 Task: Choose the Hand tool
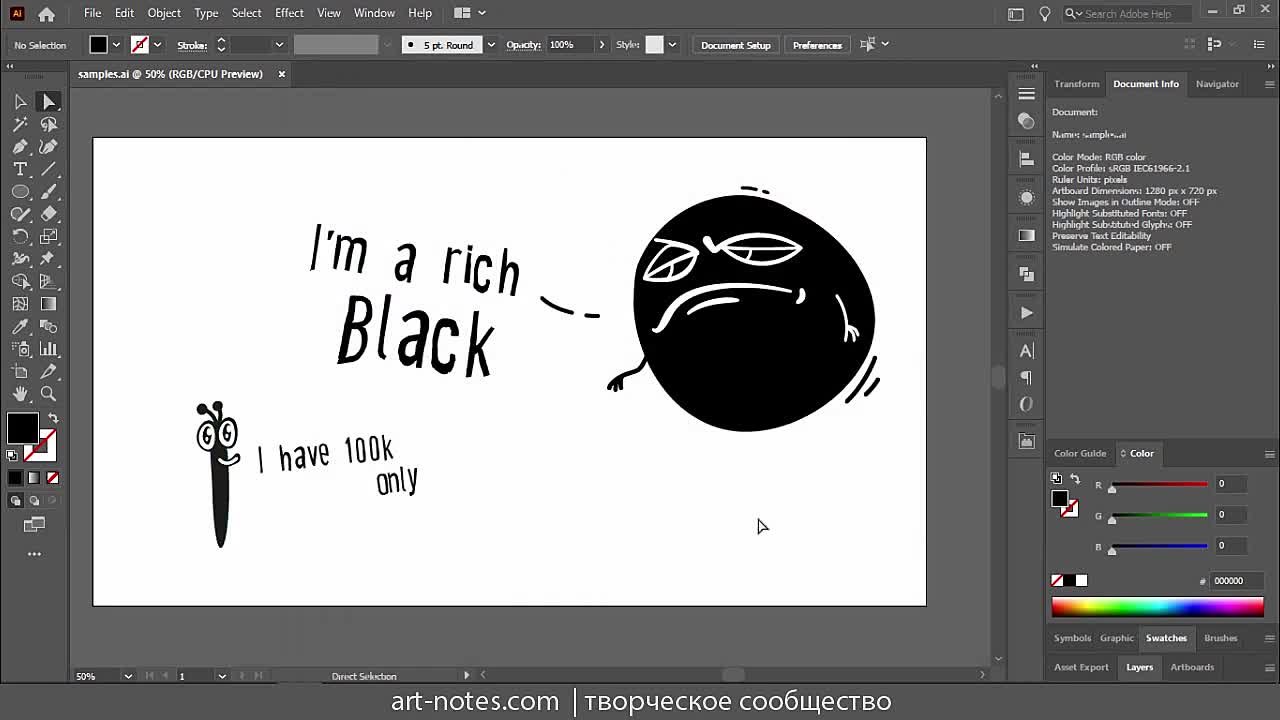(20, 394)
